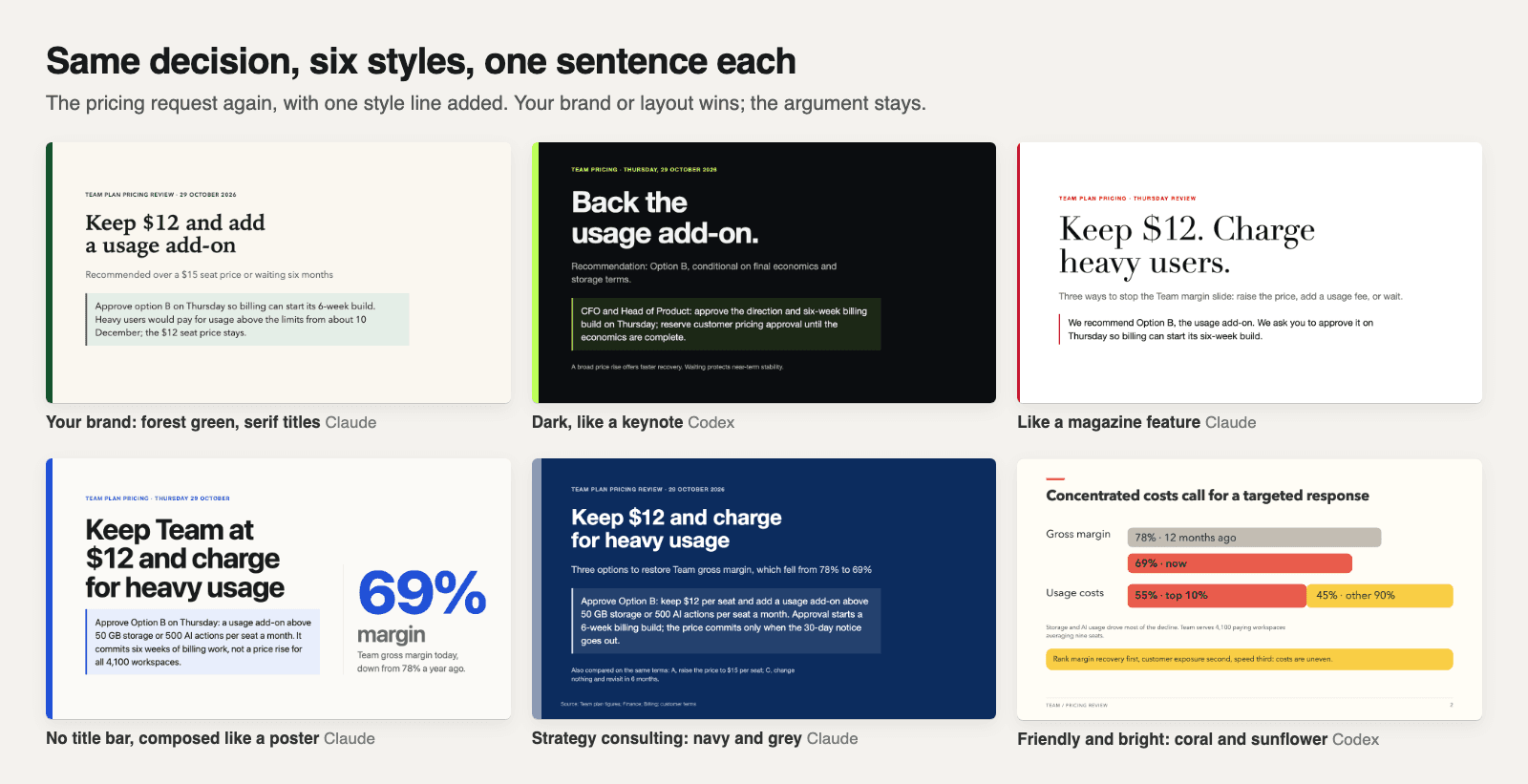Click the 'Gross margin' chart label
This screenshot has width=1528, height=784.
1078,534
